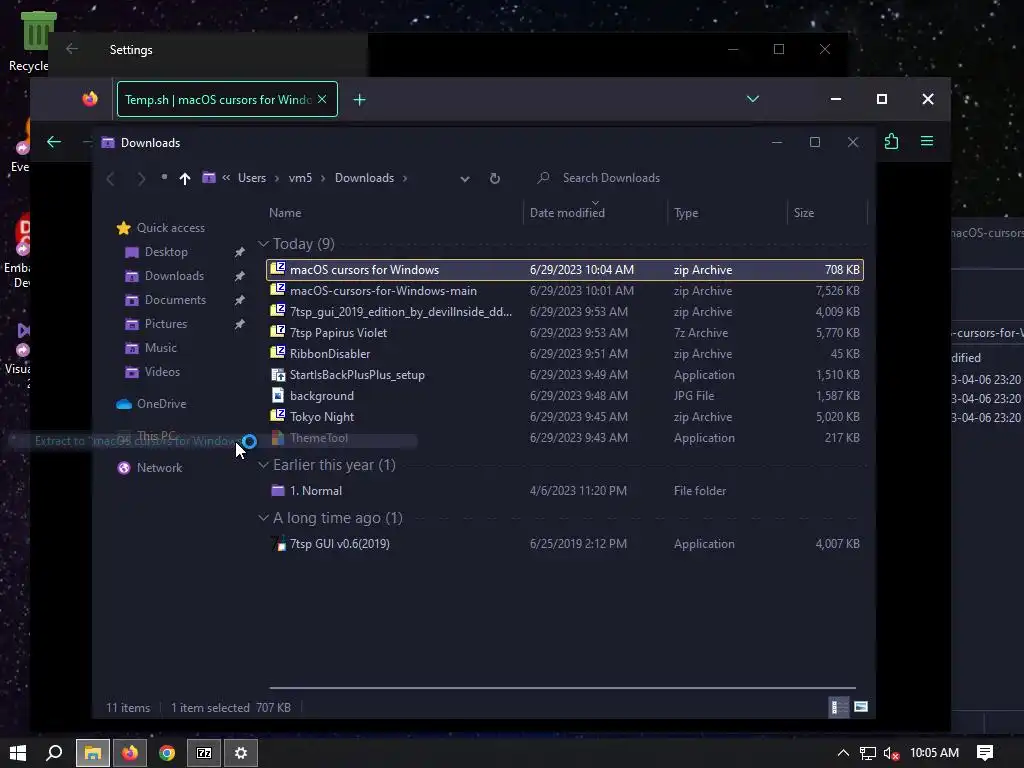1024x768 pixels.
Task: Click RibbonDisabler zip icon
Action: [x=278, y=353]
